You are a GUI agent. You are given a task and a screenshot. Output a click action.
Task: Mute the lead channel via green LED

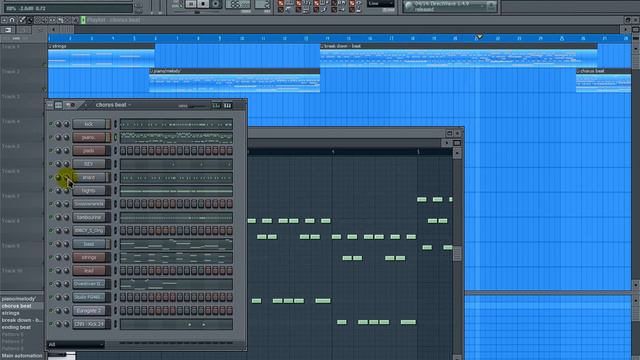point(51,270)
